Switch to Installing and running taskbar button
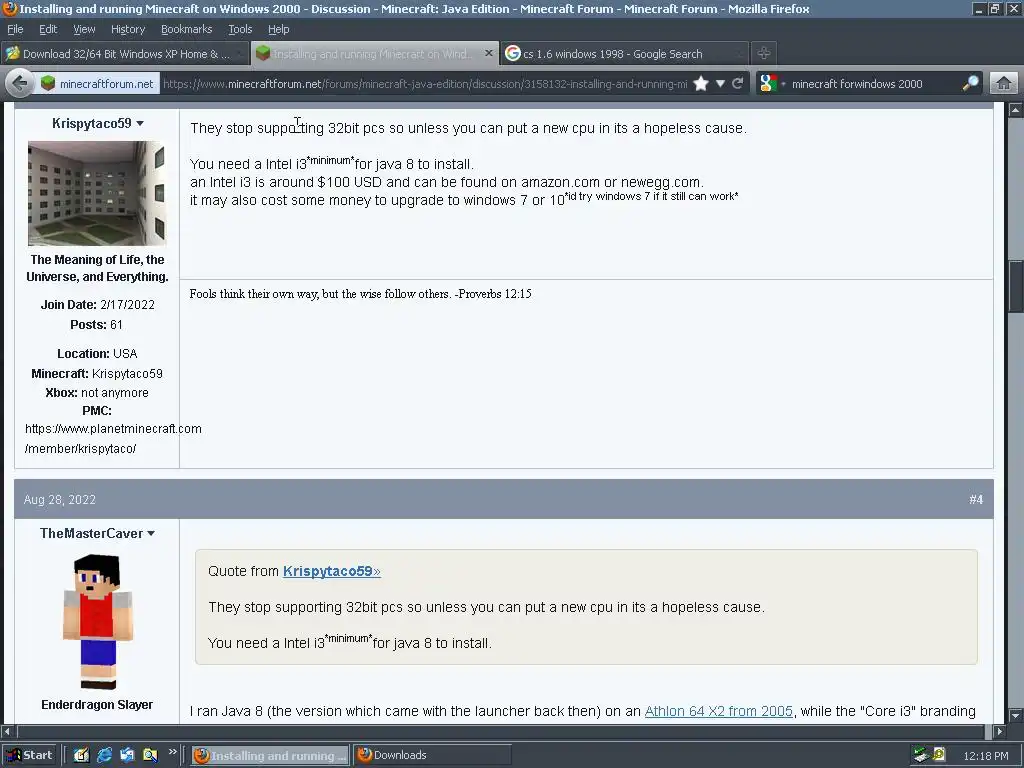The image size is (1024, 768). click(x=270, y=756)
